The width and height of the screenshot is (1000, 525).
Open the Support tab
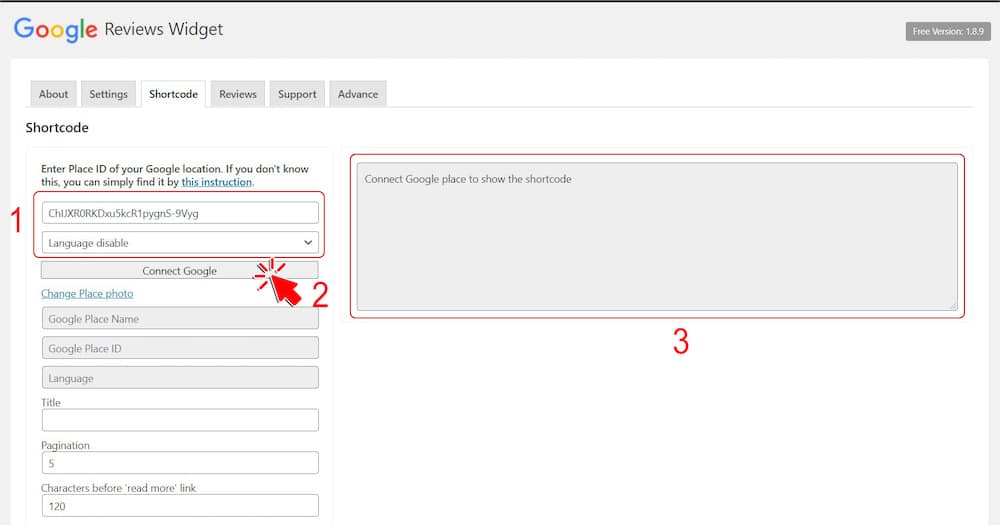297,94
